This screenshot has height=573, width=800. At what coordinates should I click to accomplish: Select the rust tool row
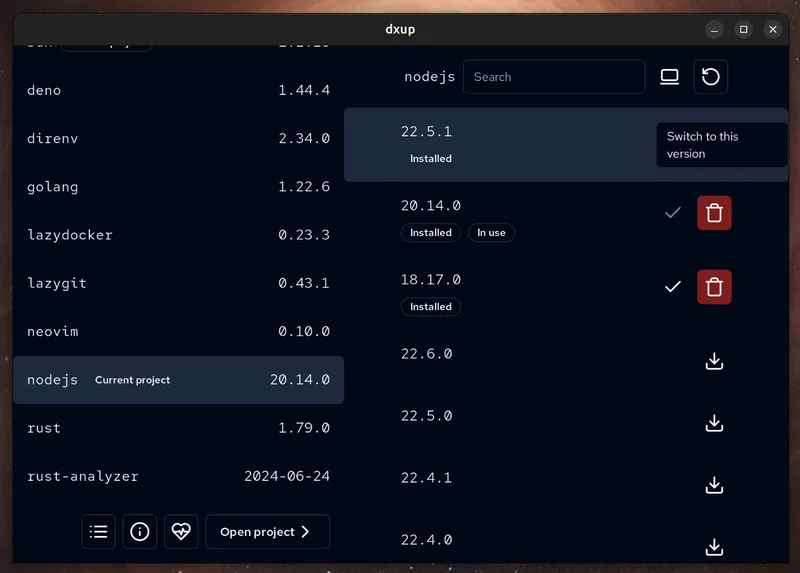pos(179,428)
